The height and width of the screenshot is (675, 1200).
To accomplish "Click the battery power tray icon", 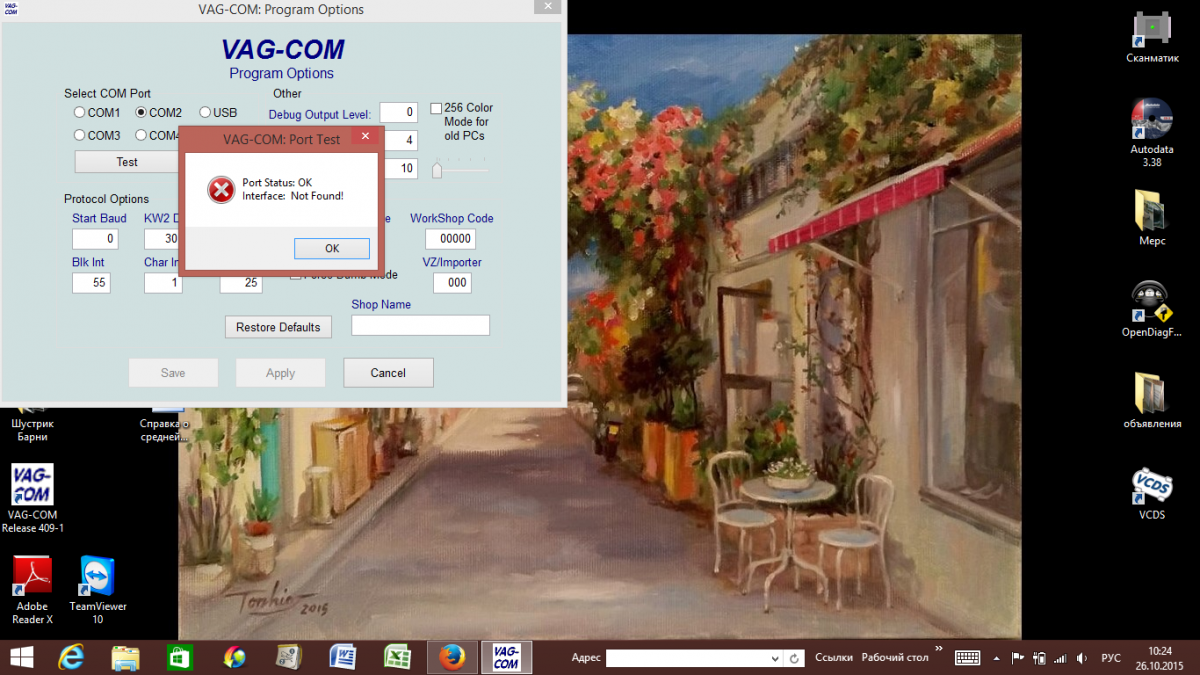I will tap(1040, 658).
